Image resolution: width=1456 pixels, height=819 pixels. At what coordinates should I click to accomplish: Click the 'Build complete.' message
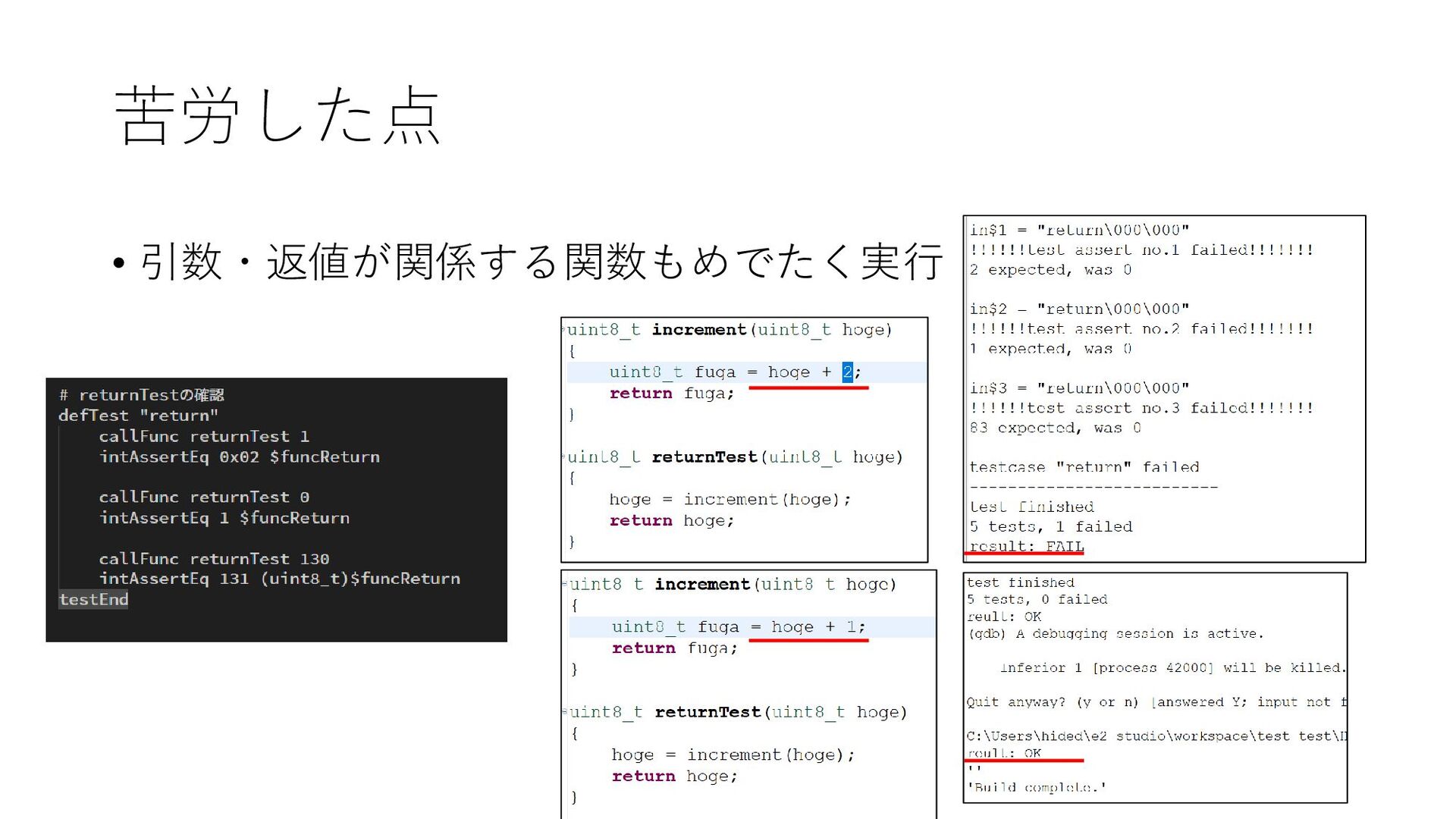click(x=1036, y=787)
